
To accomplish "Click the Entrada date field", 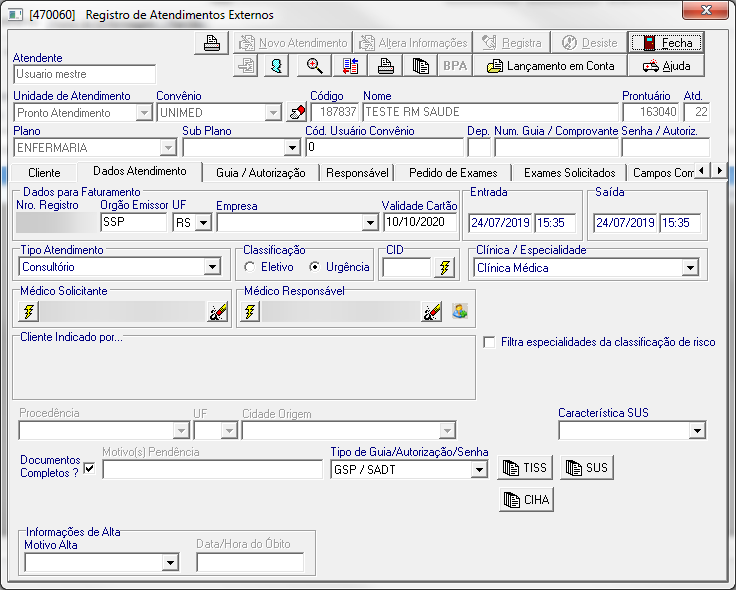I will (500, 222).
